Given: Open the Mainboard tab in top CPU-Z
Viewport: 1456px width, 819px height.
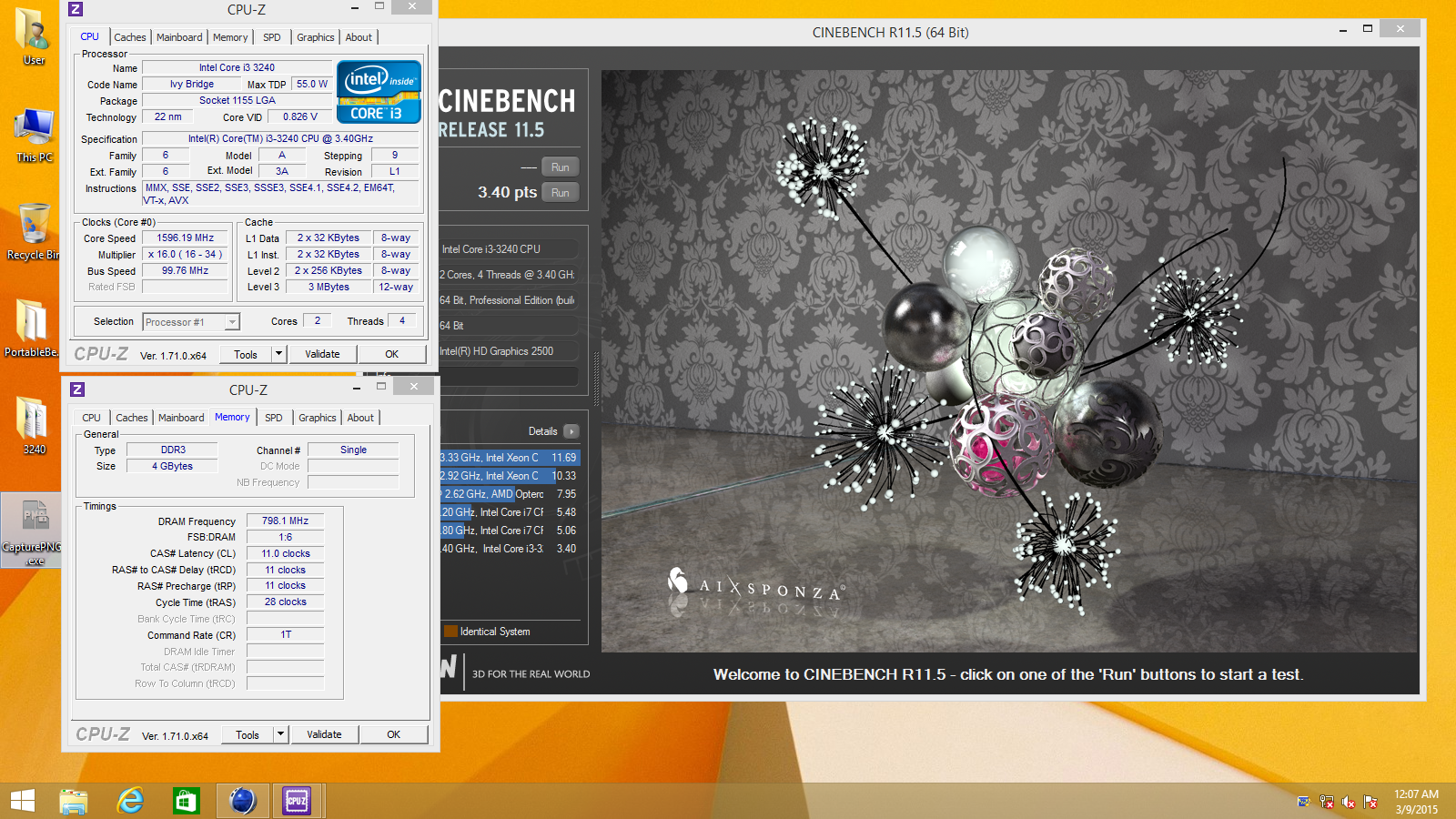Looking at the screenshot, I should pos(179,37).
